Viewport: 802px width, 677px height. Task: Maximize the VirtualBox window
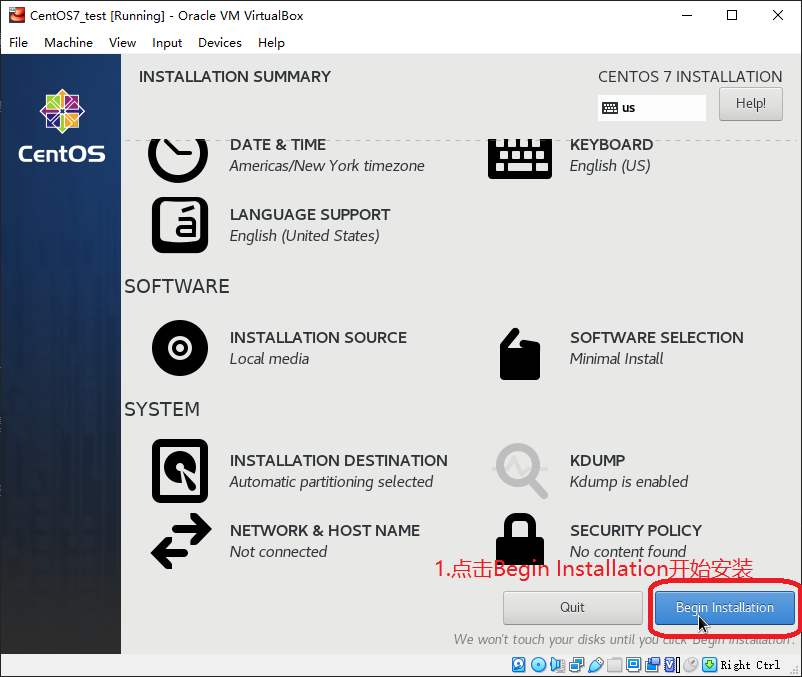(x=732, y=15)
